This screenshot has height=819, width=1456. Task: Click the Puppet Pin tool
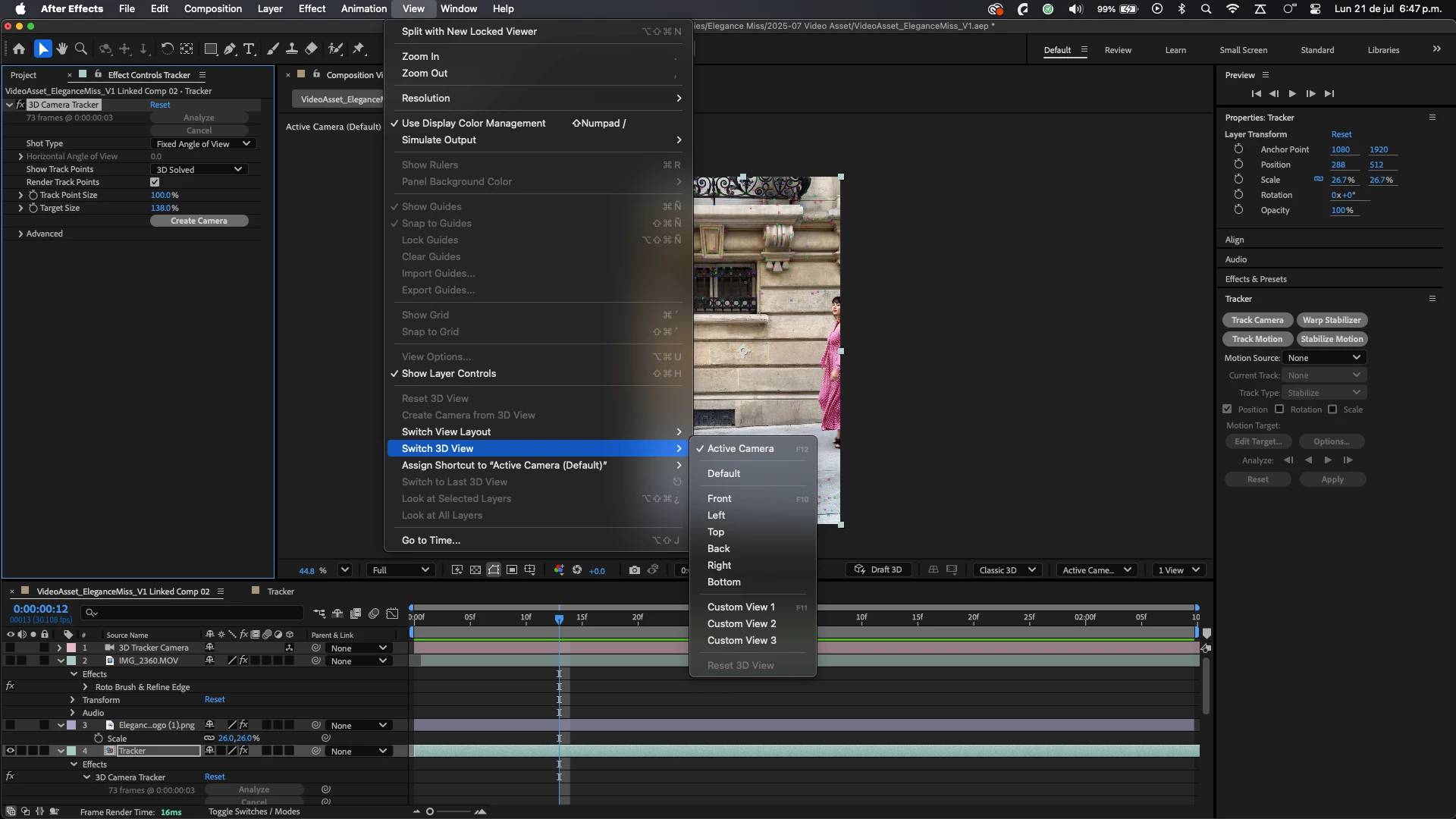point(359,49)
